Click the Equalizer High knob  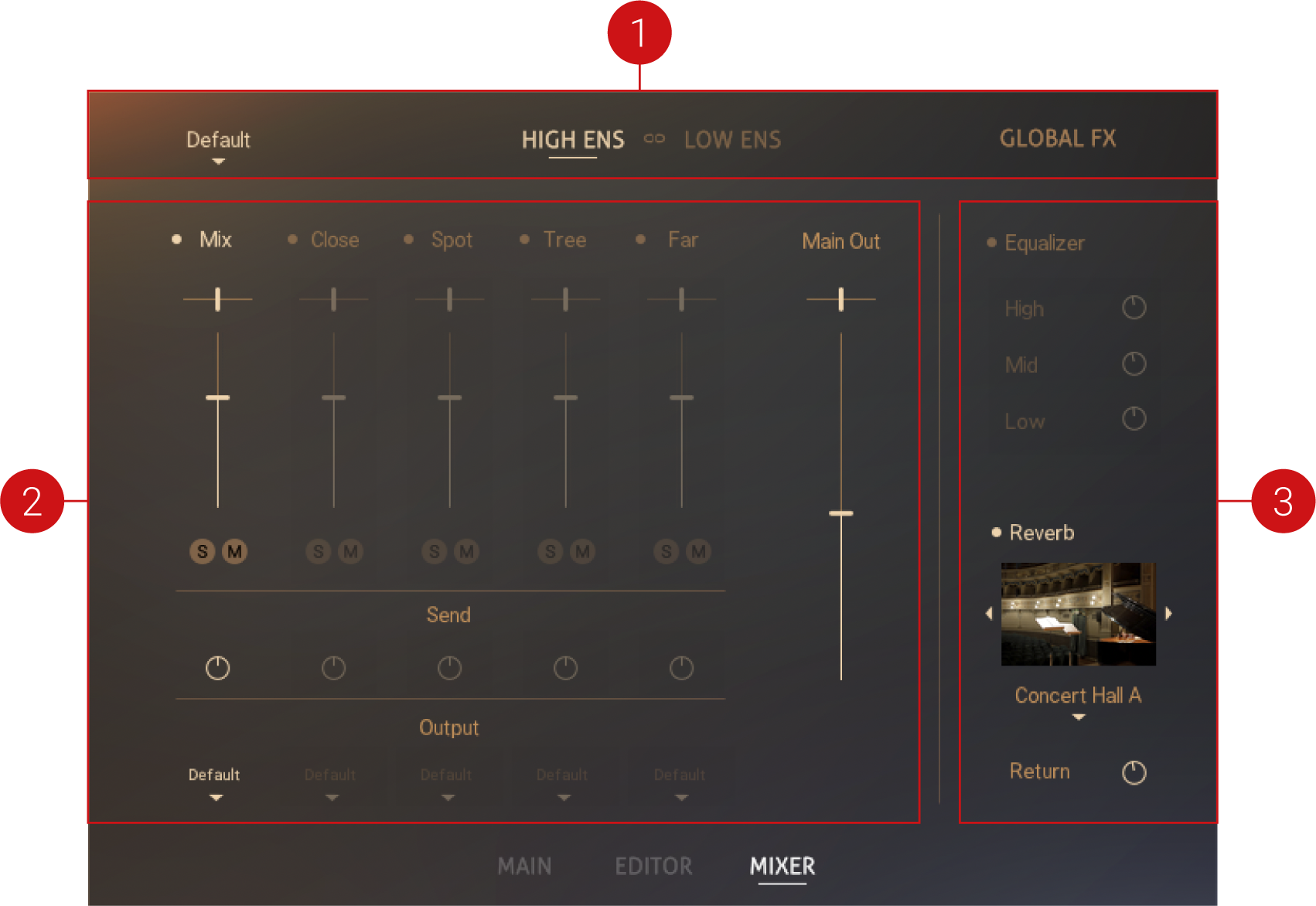pos(1134,308)
